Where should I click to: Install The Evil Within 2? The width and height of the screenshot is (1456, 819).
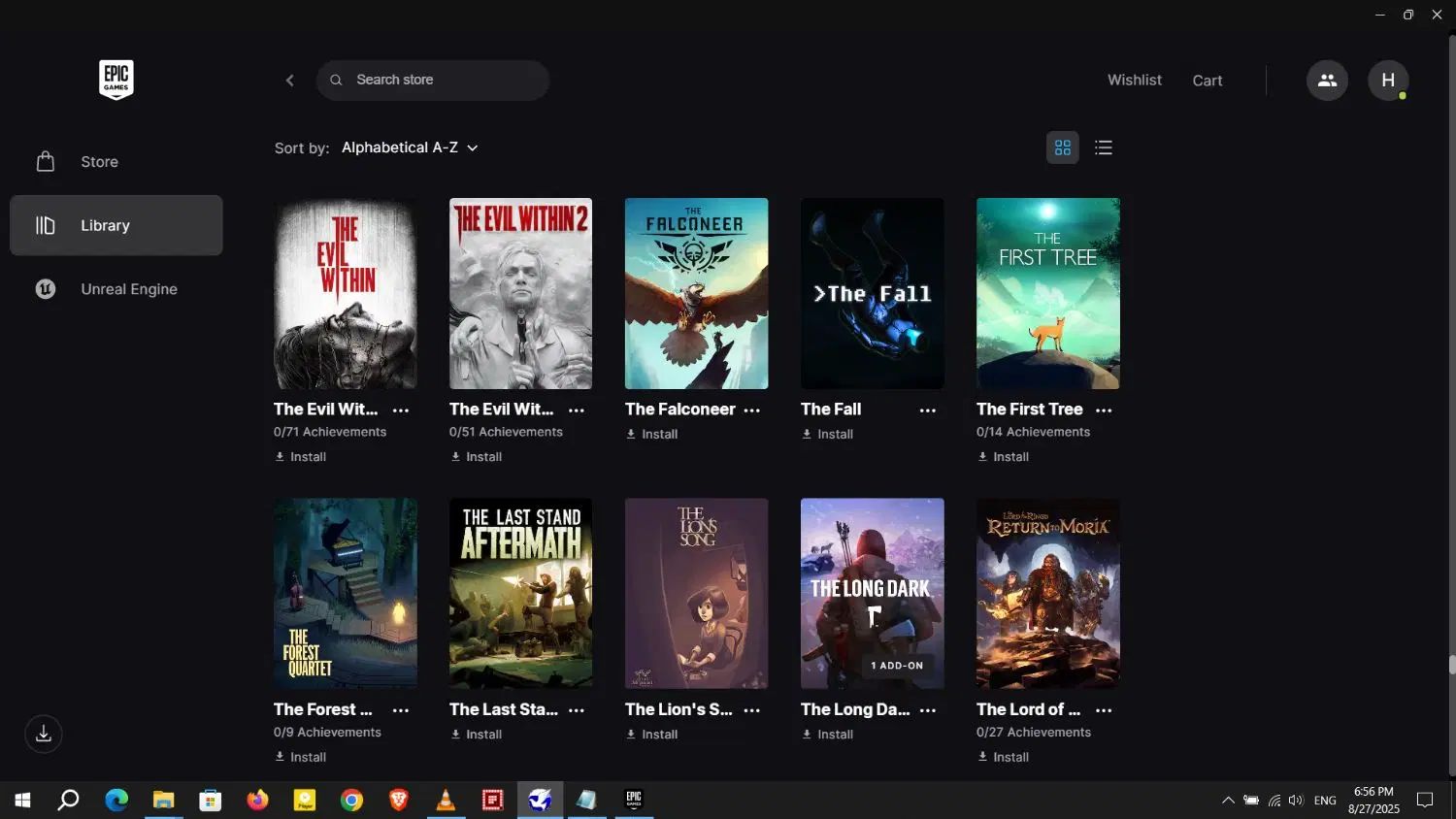[x=476, y=457]
